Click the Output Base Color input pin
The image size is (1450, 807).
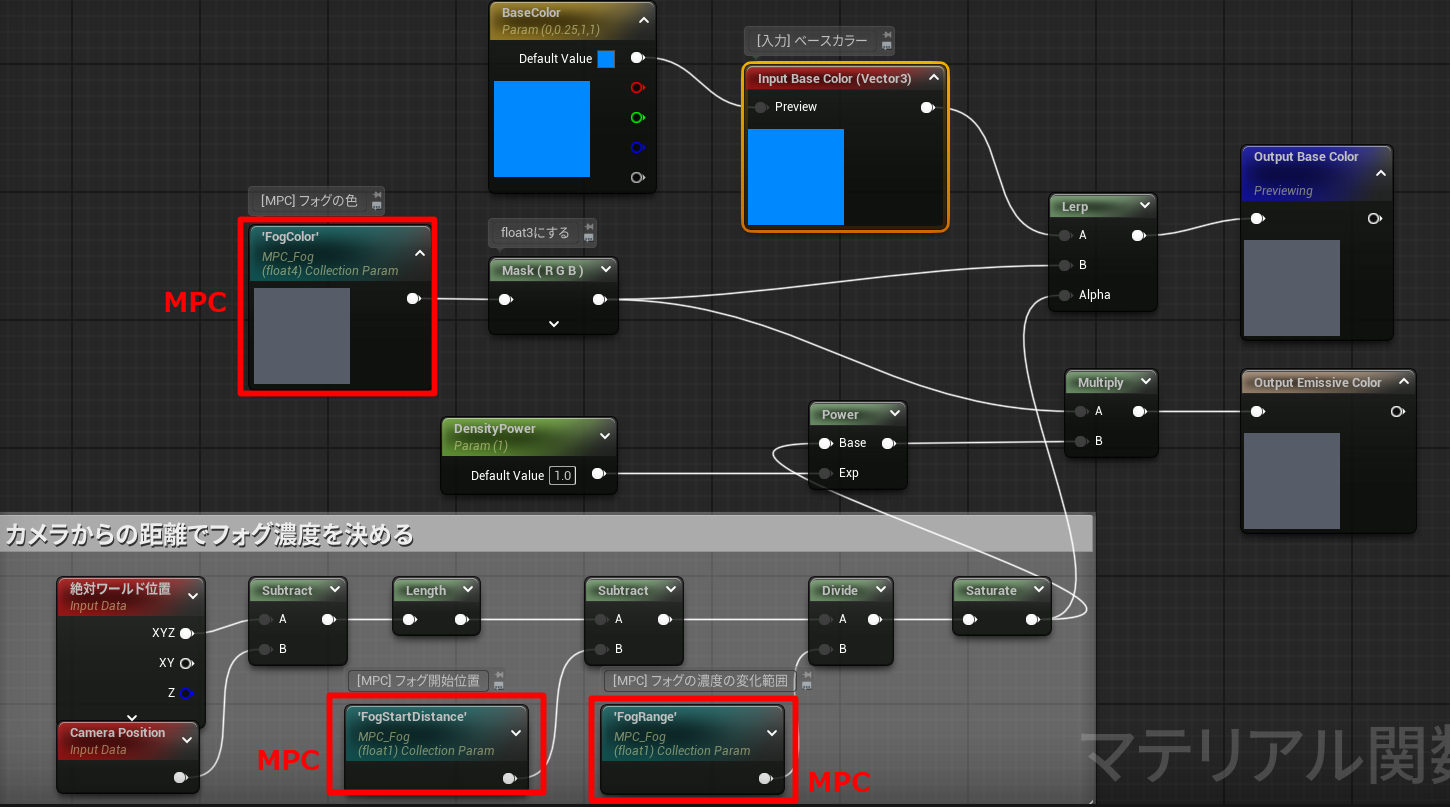1258,219
